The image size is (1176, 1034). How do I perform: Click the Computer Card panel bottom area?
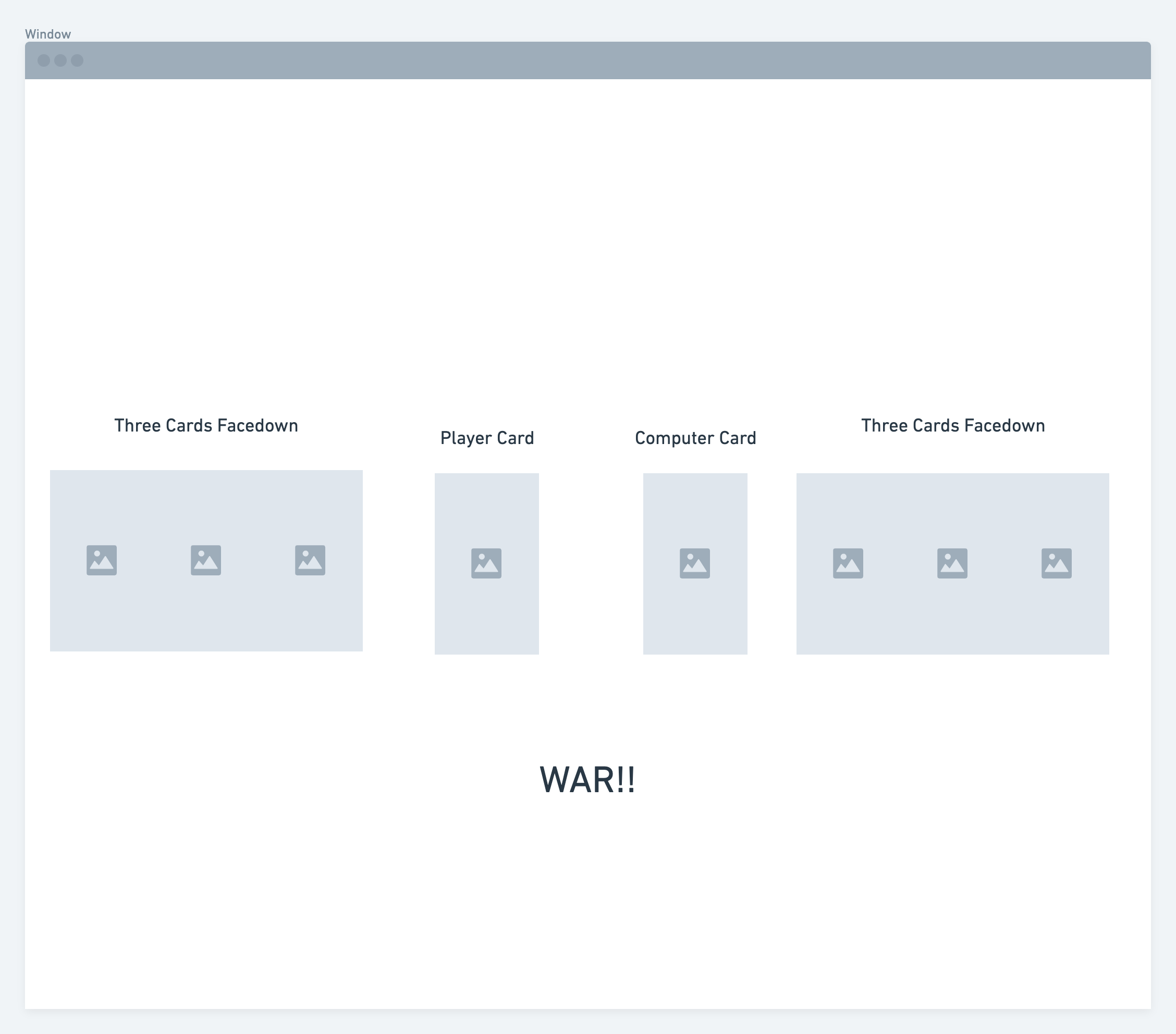pos(695,630)
